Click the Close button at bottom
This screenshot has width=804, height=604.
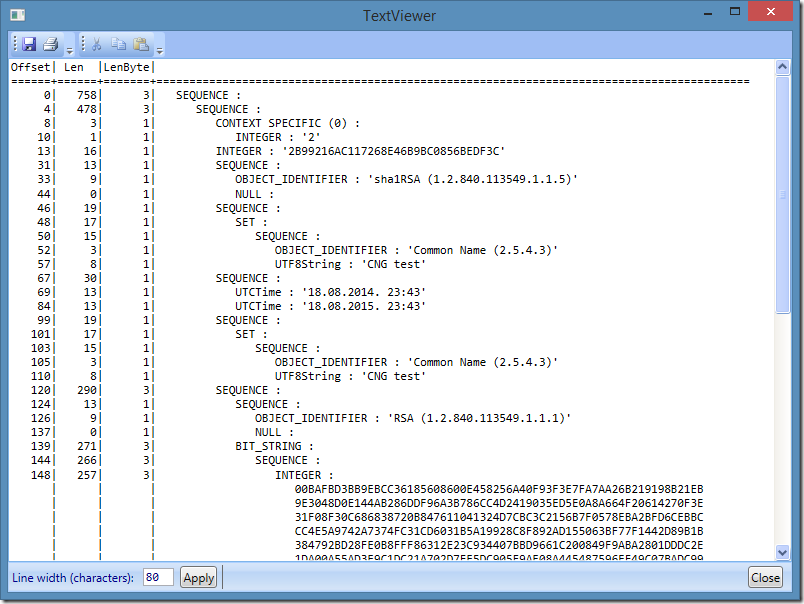(766, 578)
